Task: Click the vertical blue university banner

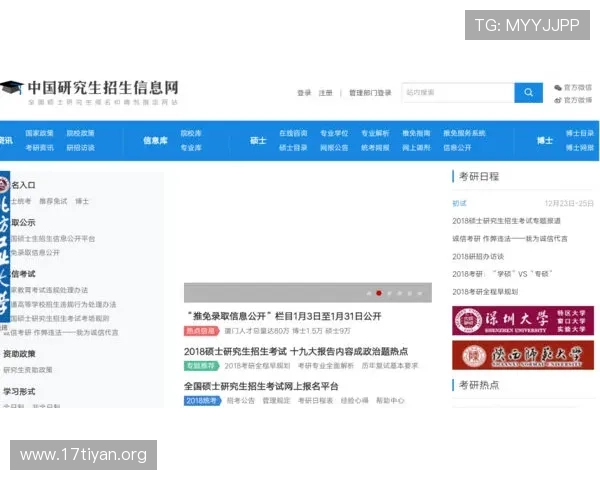Action: pos(5,247)
